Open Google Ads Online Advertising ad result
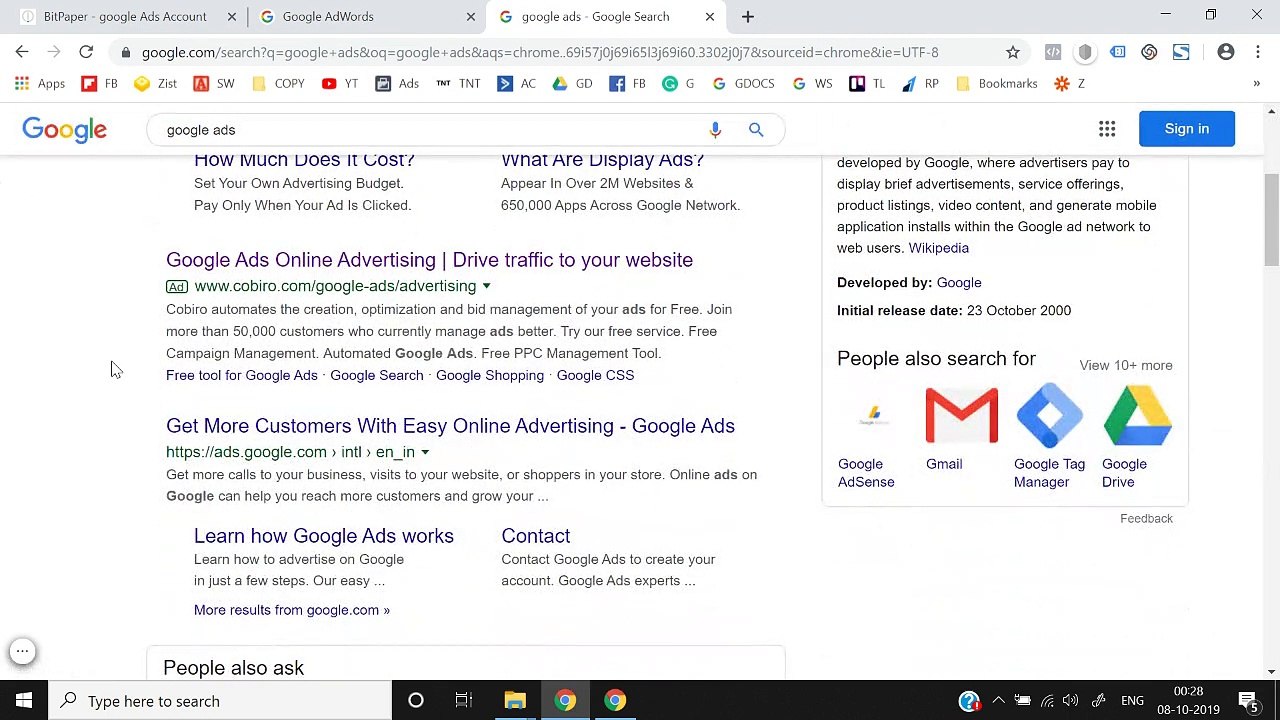Screen dimensions: 1280x720 429,260
